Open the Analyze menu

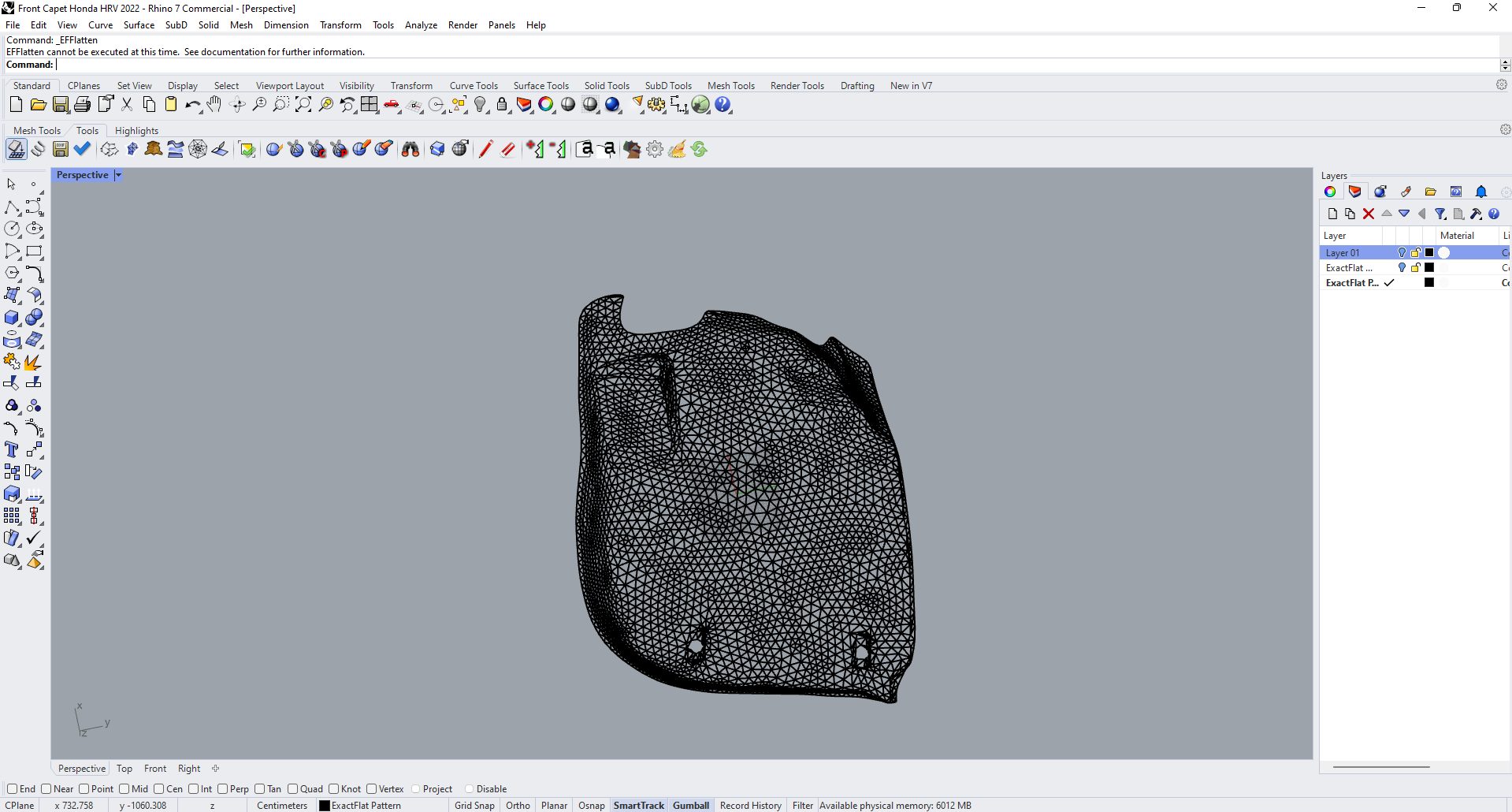421,25
